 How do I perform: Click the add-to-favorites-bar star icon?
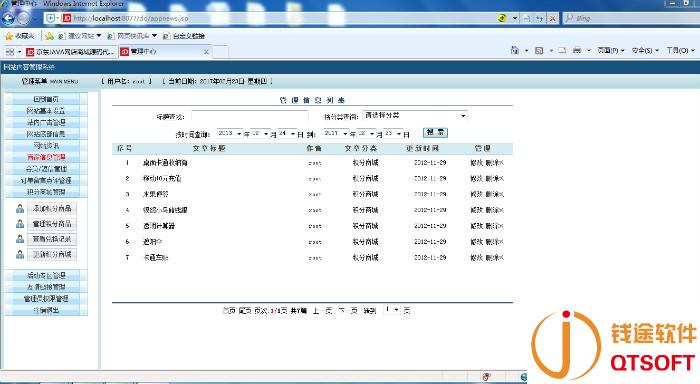(49, 36)
